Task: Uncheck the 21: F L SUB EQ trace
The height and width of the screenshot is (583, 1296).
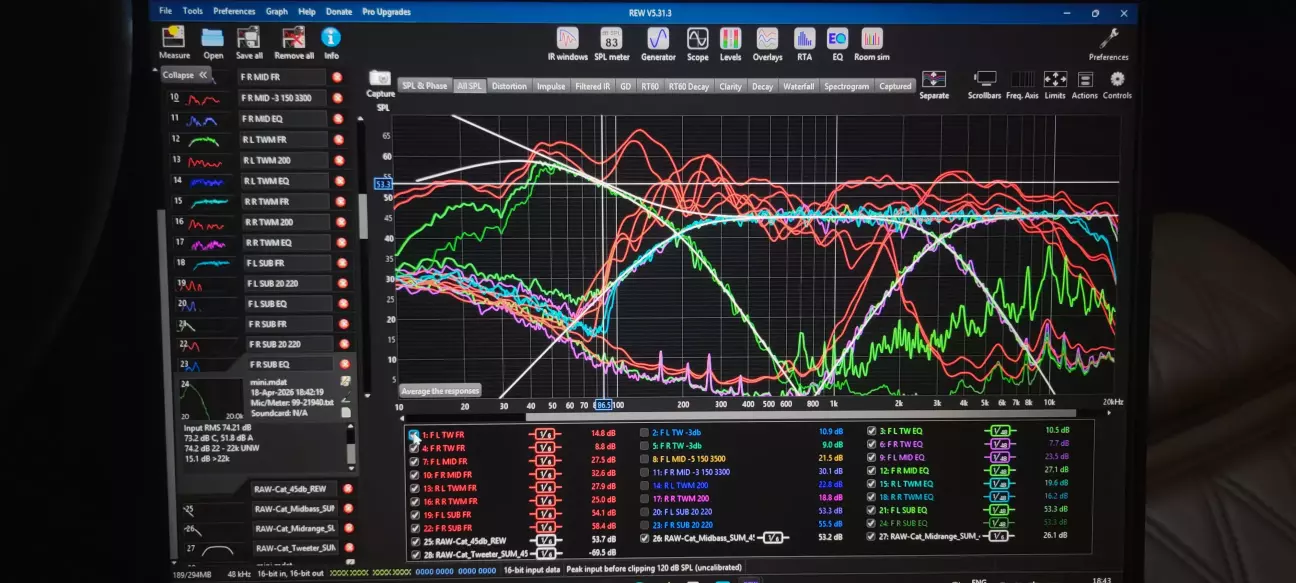Action: coord(872,509)
